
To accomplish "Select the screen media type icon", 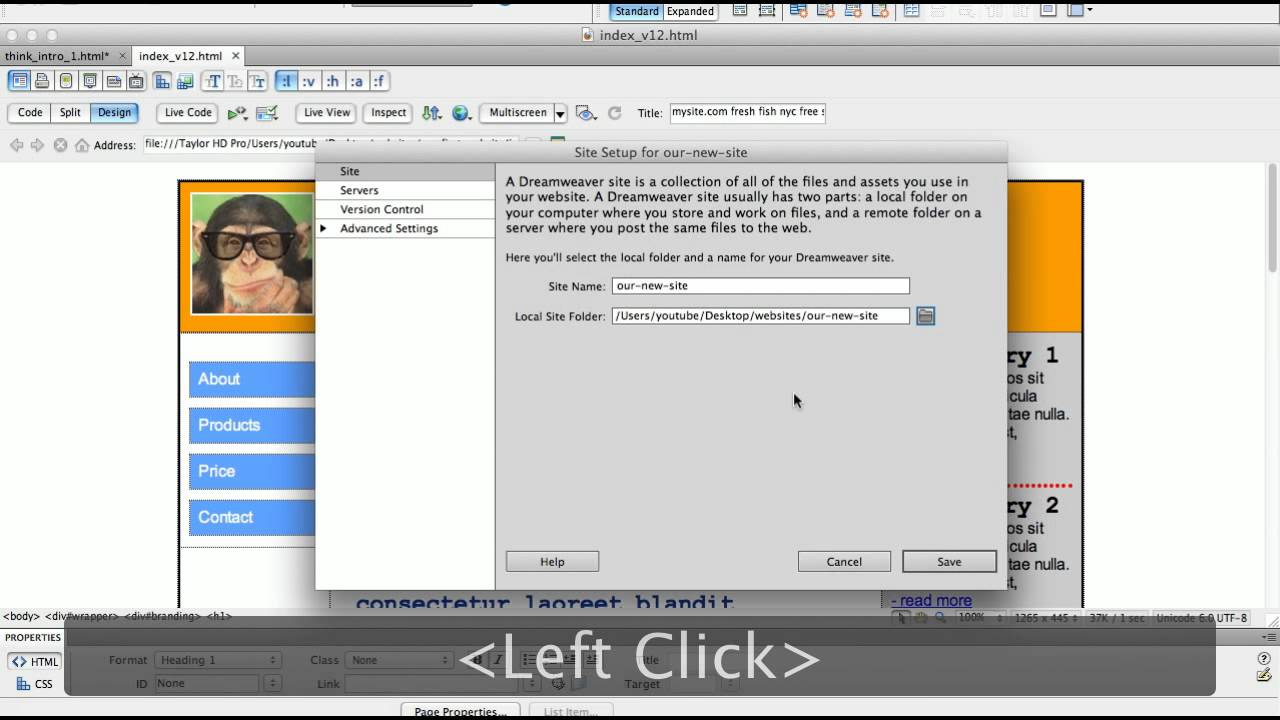I will click(19, 81).
